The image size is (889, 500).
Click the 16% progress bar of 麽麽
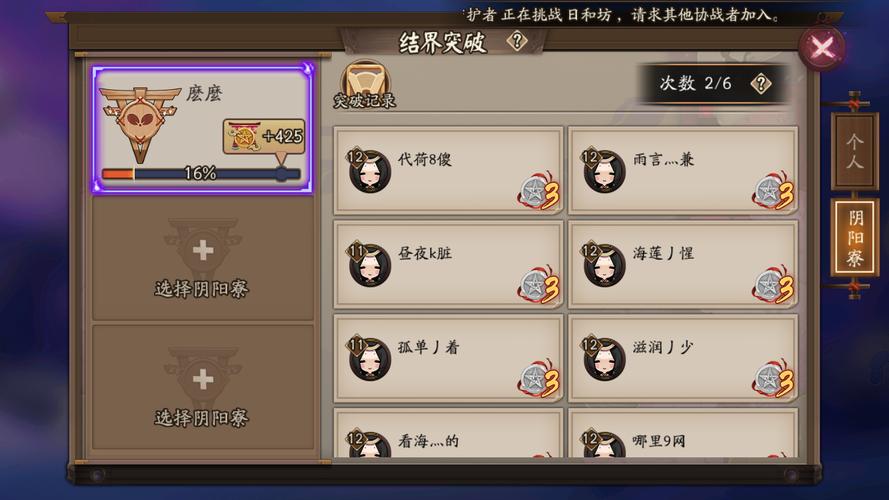[x=201, y=173]
